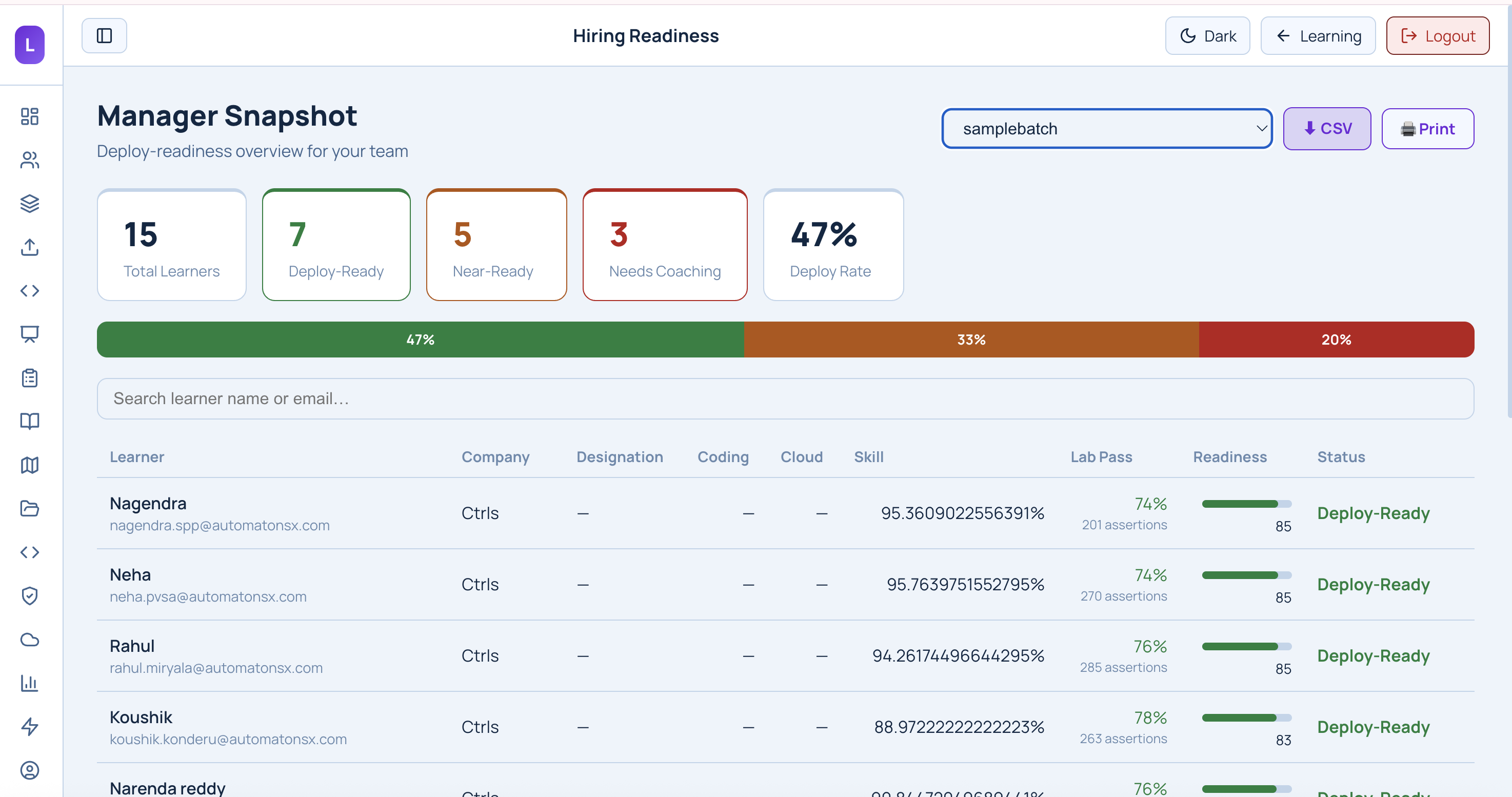Click the Print button
This screenshot has height=797, width=1512.
(x=1428, y=129)
